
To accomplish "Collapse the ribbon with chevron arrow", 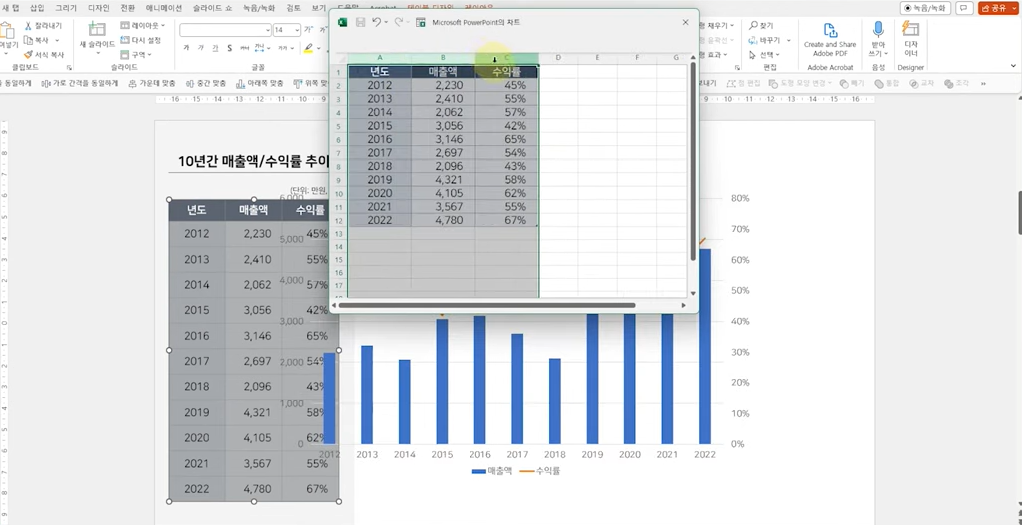I will 1014,66.
